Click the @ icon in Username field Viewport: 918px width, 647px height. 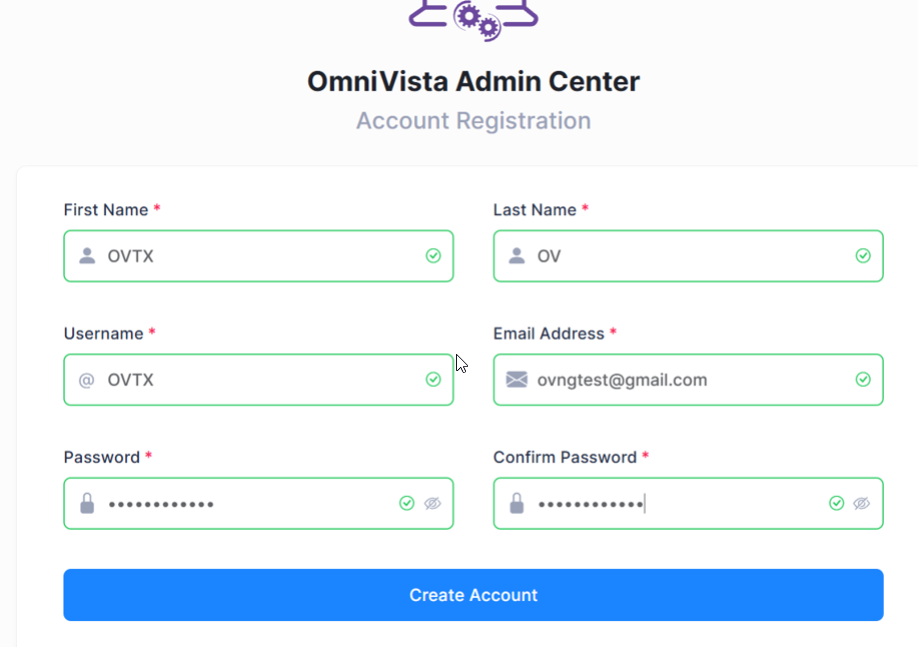[x=87, y=380]
